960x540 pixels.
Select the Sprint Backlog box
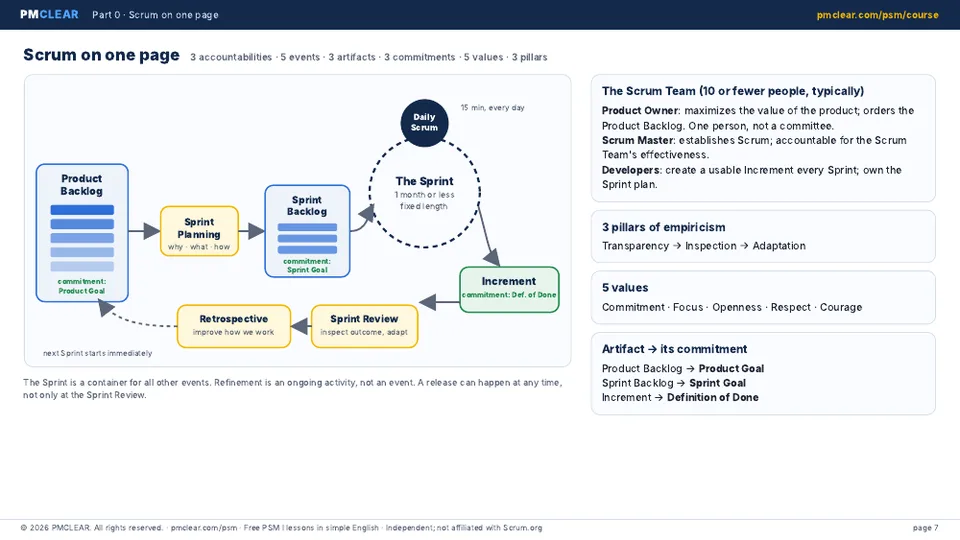(x=307, y=231)
